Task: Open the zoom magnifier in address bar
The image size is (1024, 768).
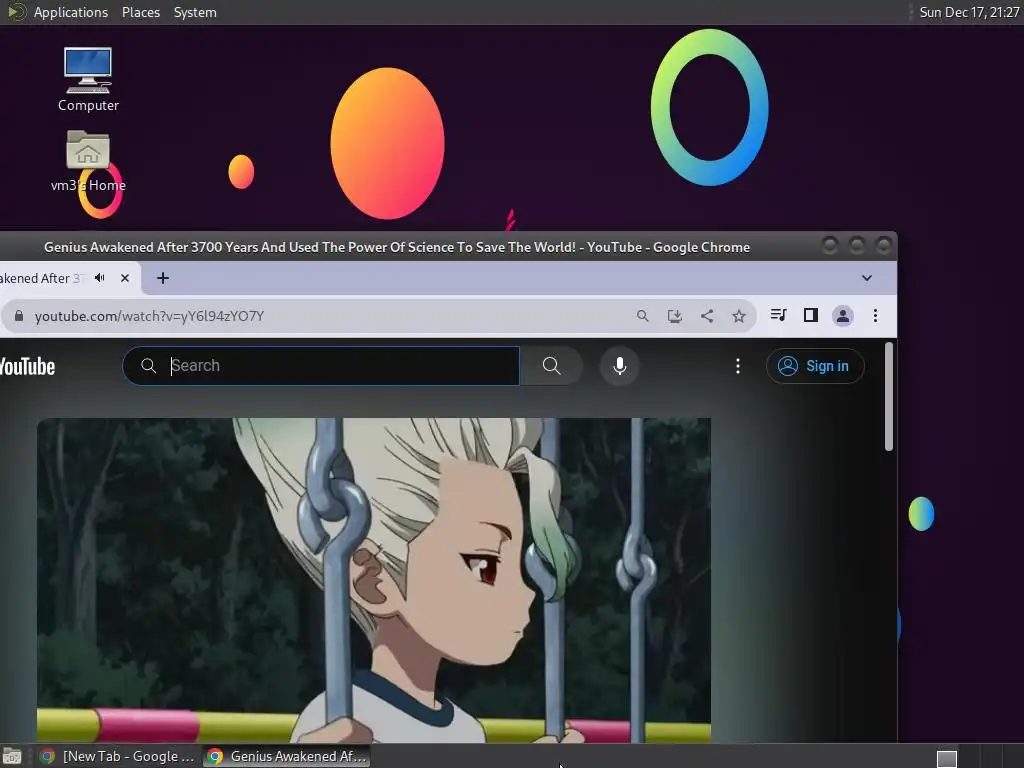Action: tap(643, 316)
